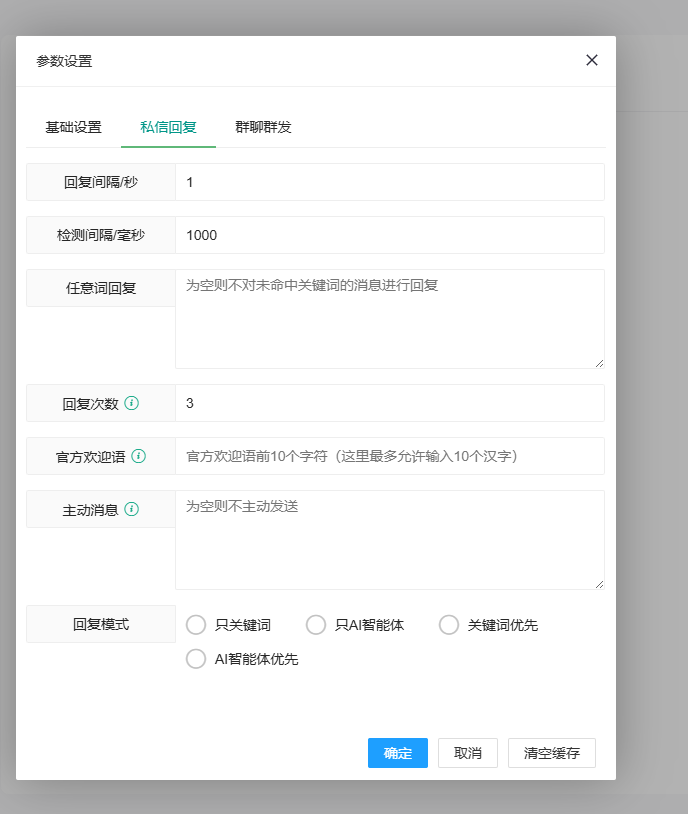688x814 pixels.
Task: Click inside the 主动消息 text area
Action: [x=389, y=539]
